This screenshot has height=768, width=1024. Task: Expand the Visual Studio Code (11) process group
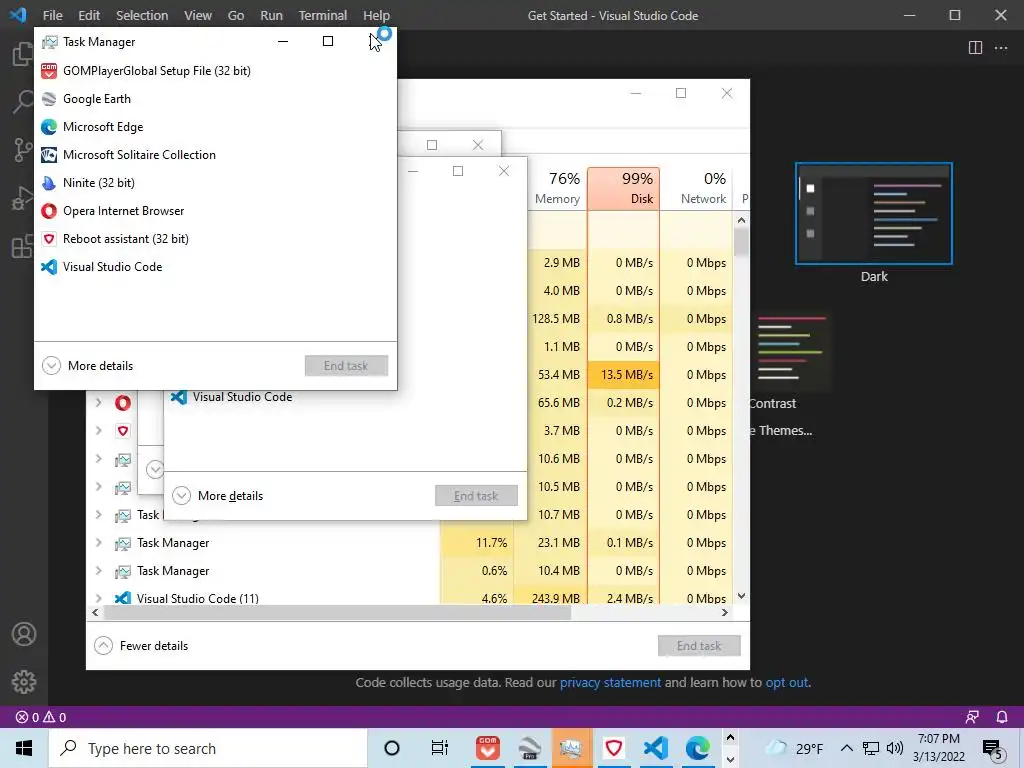(x=99, y=598)
